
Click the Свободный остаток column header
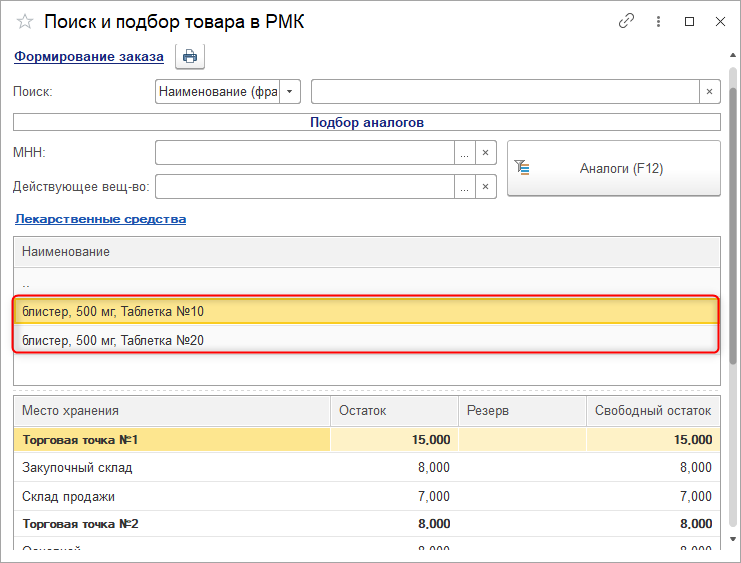(653, 411)
